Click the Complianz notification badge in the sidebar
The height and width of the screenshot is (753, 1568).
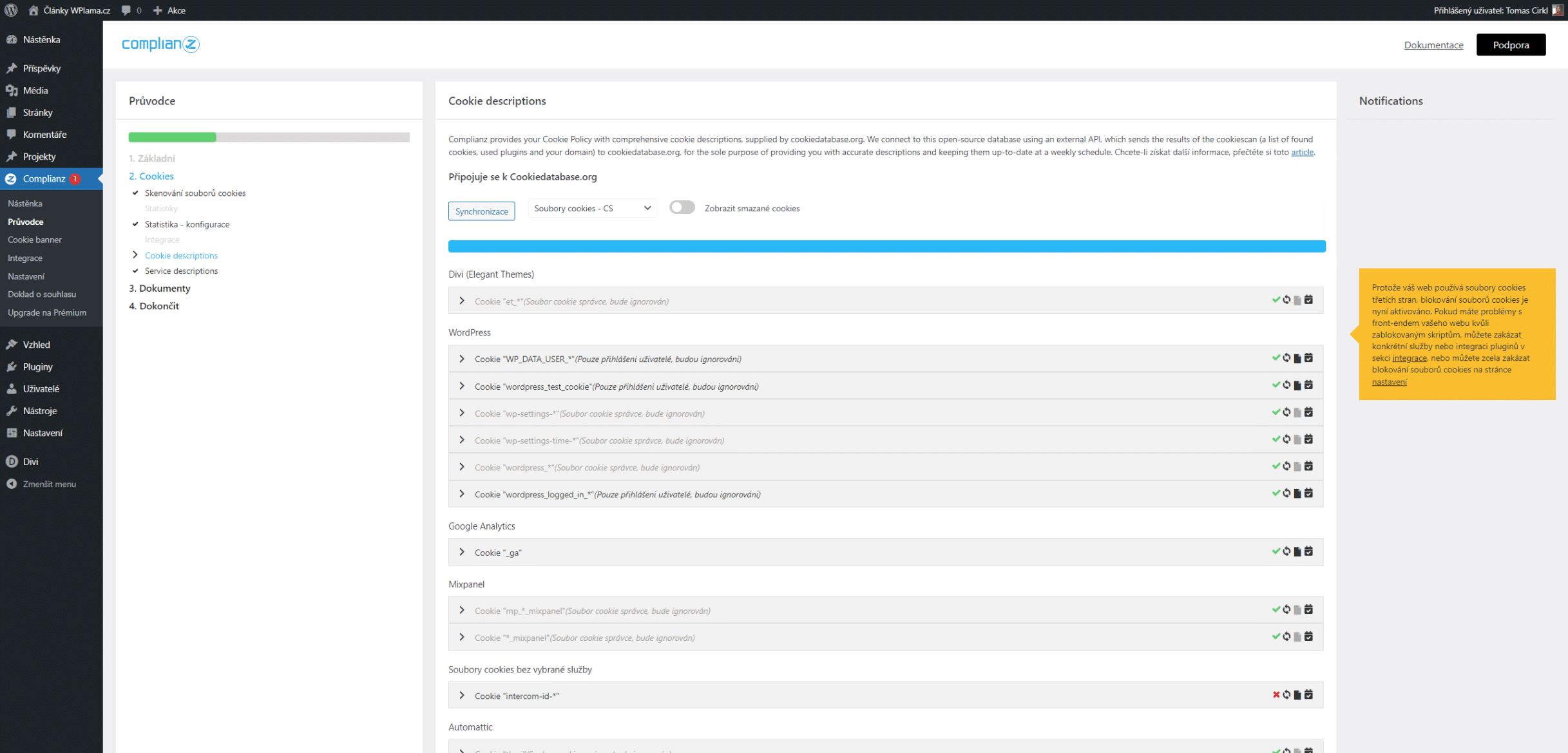coord(75,179)
